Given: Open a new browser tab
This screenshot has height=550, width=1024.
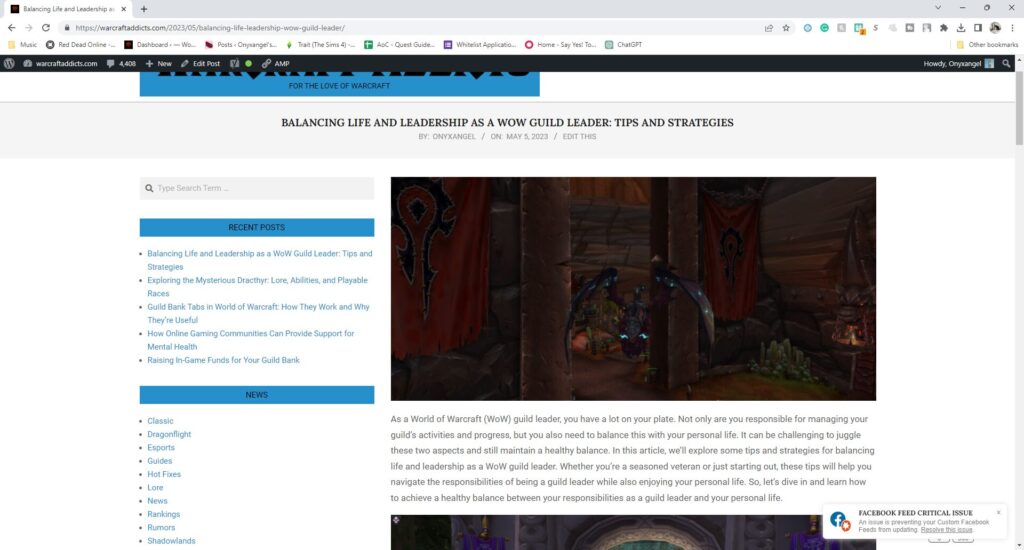Looking at the screenshot, I should [x=144, y=9].
